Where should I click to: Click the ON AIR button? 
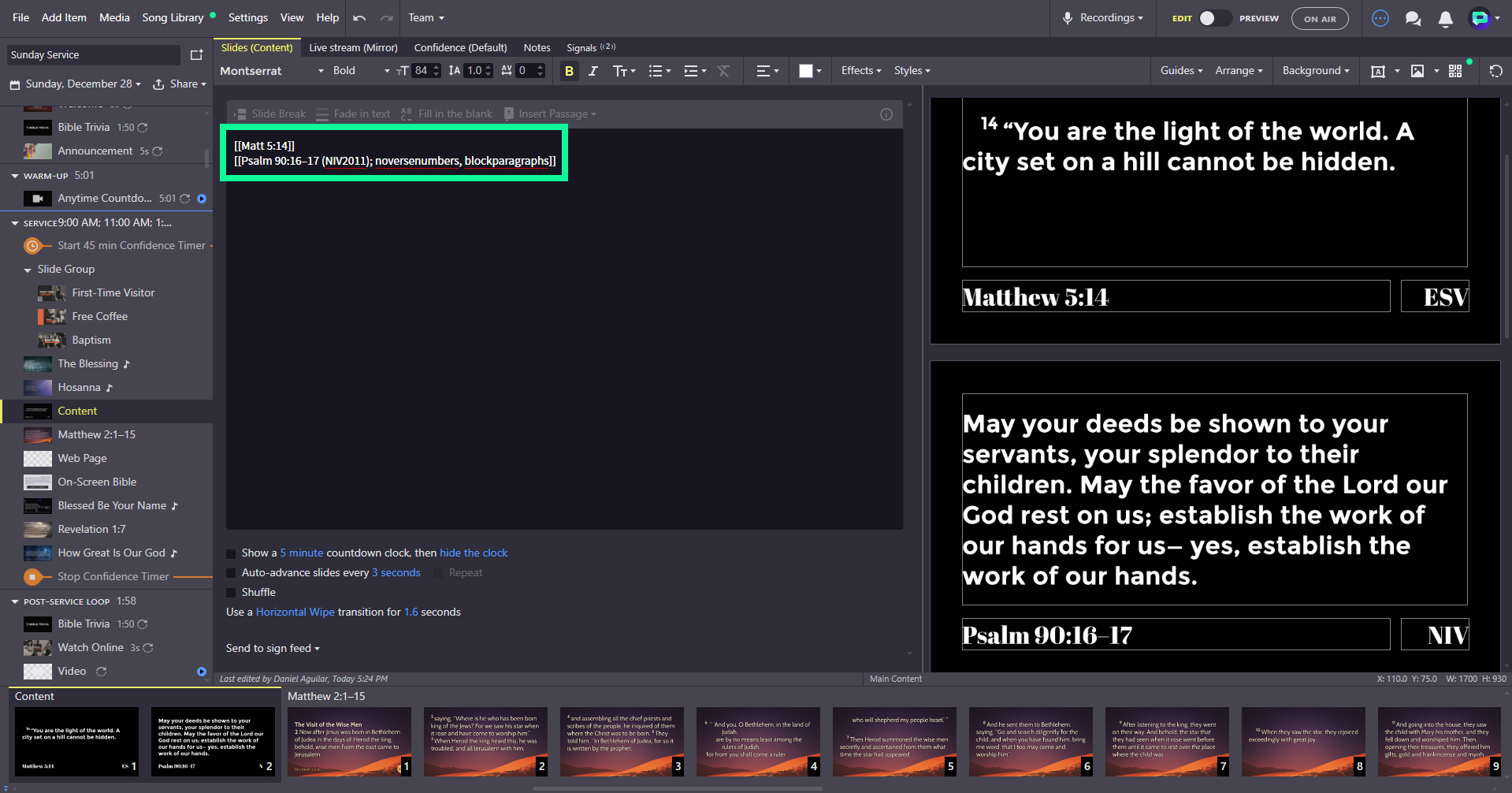[1320, 19]
